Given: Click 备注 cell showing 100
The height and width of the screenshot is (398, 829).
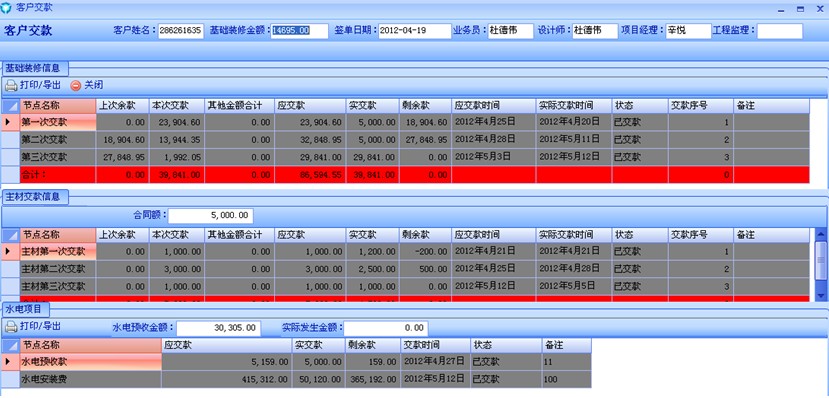Looking at the screenshot, I should [566, 380].
